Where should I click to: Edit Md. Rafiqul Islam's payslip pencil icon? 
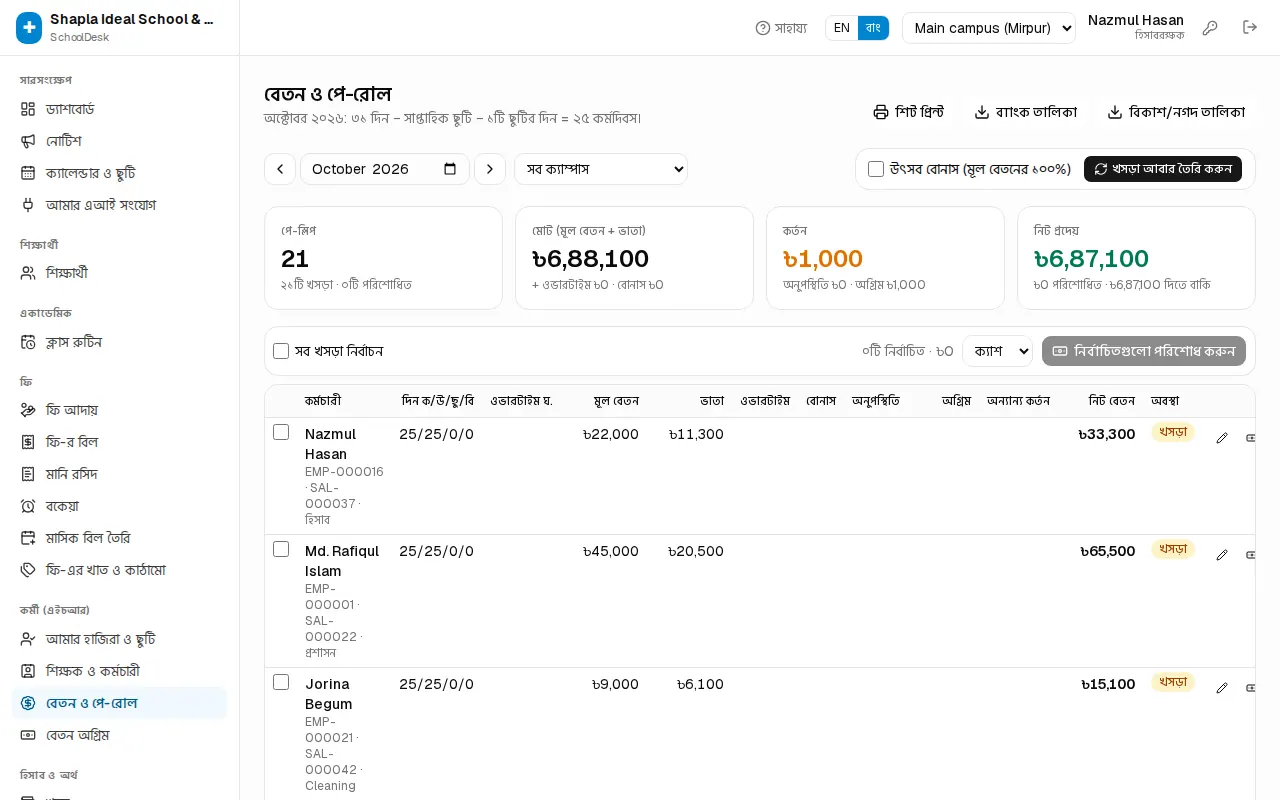point(1222,555)
